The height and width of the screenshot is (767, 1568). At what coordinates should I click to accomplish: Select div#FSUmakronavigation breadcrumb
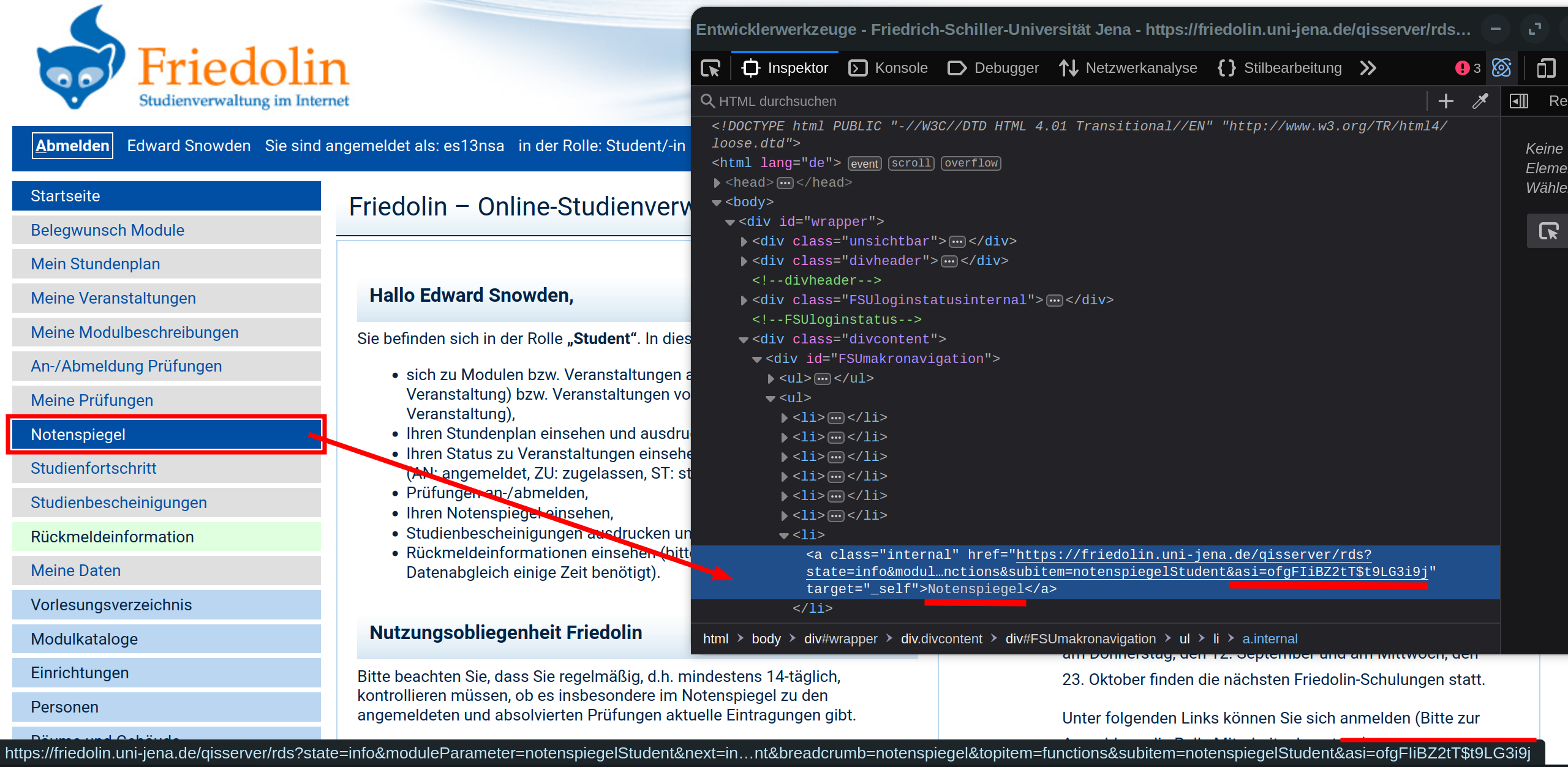click(1080, 638)
